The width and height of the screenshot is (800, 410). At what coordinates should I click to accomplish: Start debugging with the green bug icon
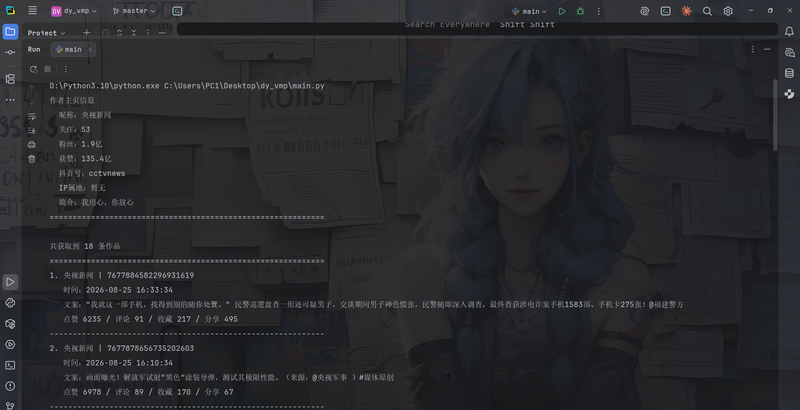click(x=580, y=11)
